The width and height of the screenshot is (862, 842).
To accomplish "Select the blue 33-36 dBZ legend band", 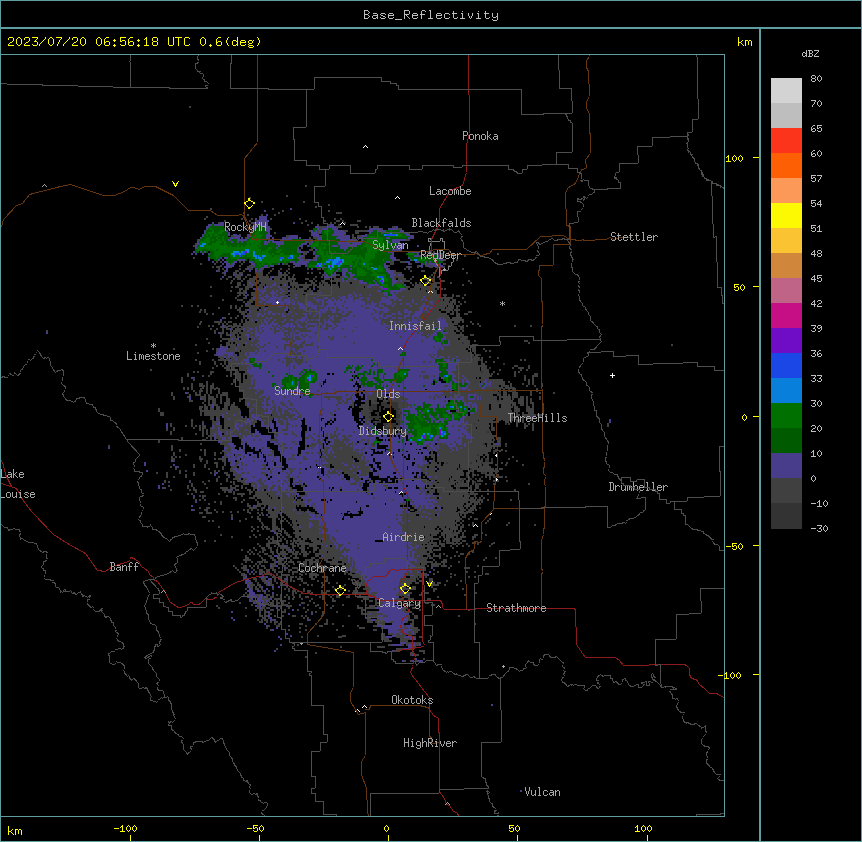I will (x=786, y=365).
